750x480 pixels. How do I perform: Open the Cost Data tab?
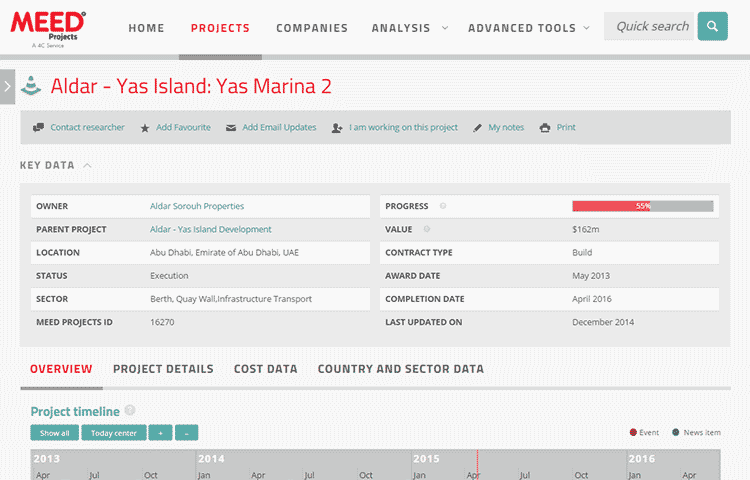pos(265,369)
